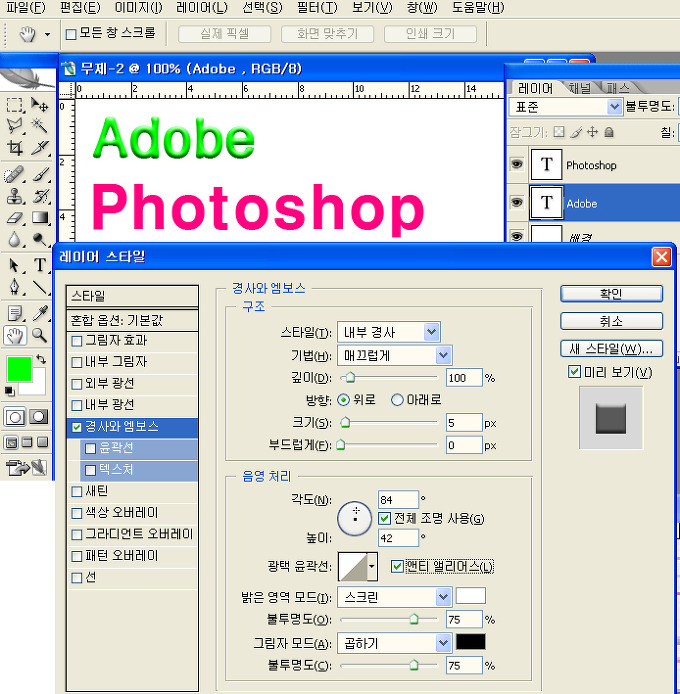
Task: Hide the Adobe text layer
Action: click(517, 203)
